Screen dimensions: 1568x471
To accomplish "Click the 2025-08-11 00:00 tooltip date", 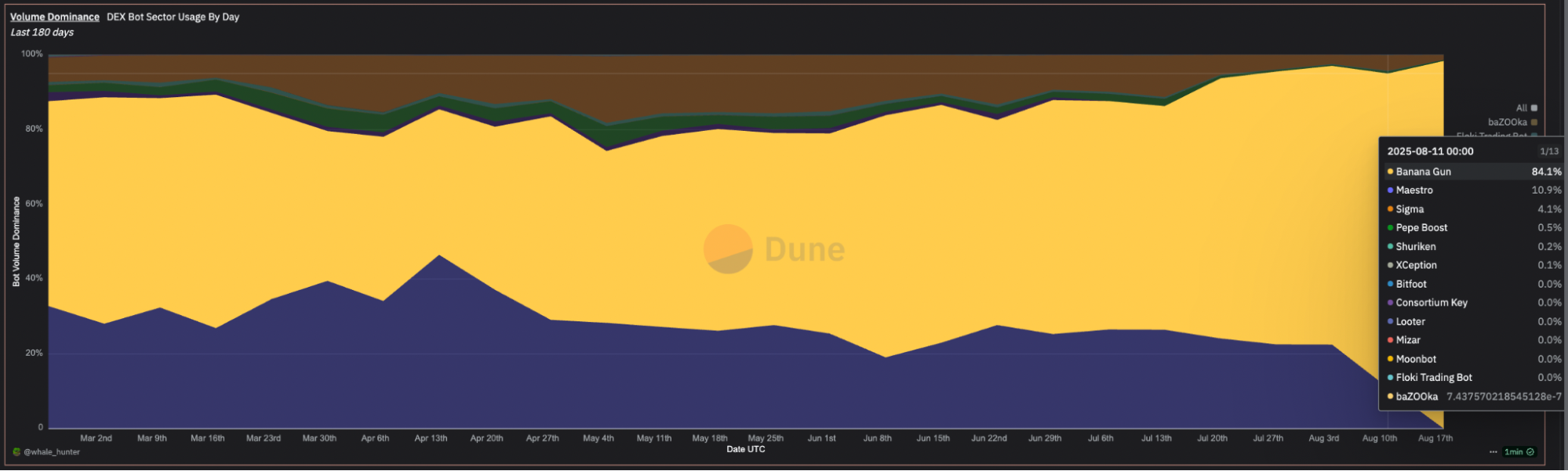I will [x=1430, y=151].
